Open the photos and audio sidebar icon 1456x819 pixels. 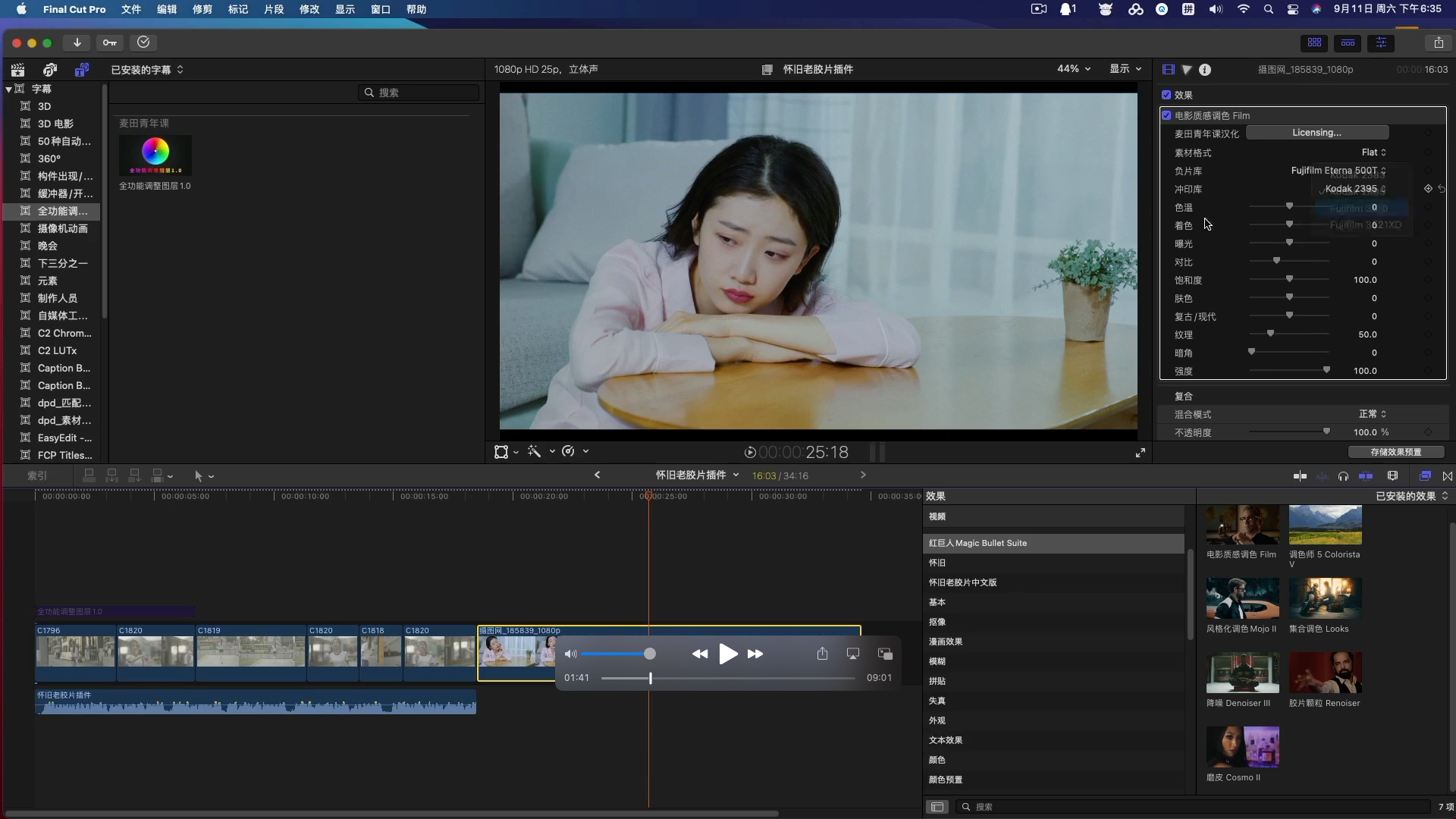50,70
